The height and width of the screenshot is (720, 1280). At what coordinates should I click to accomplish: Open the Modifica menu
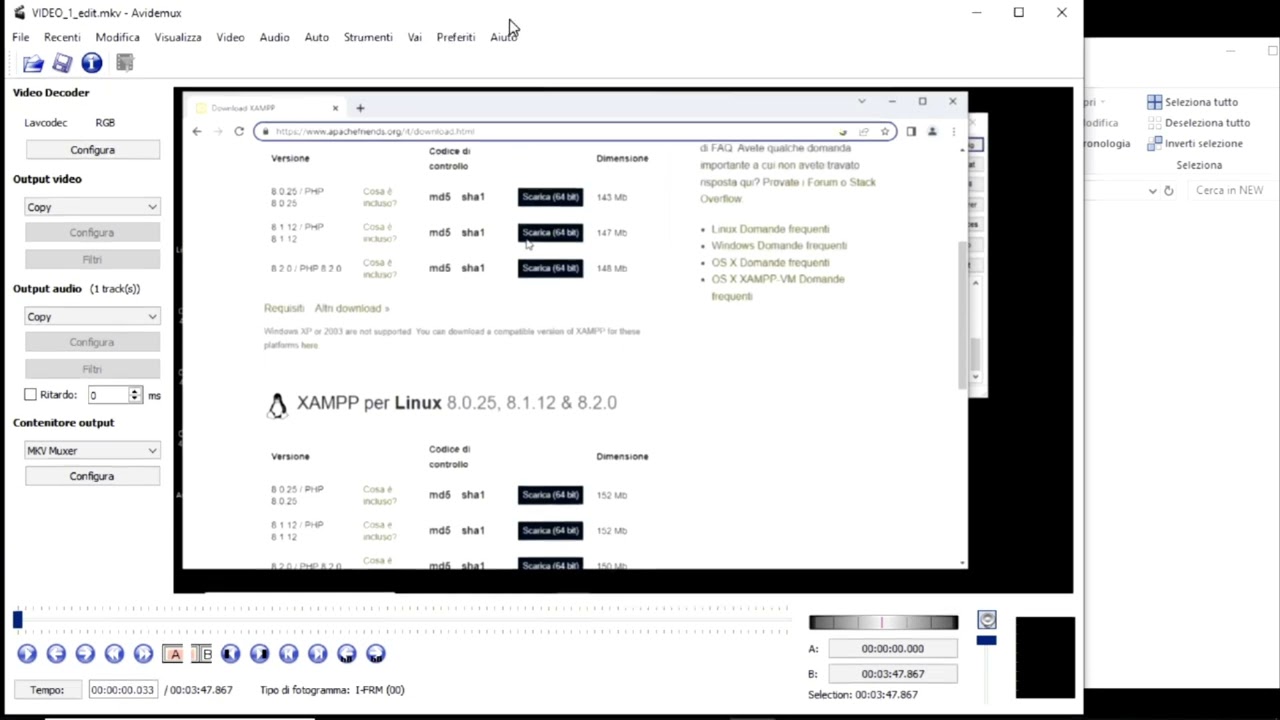117,37
